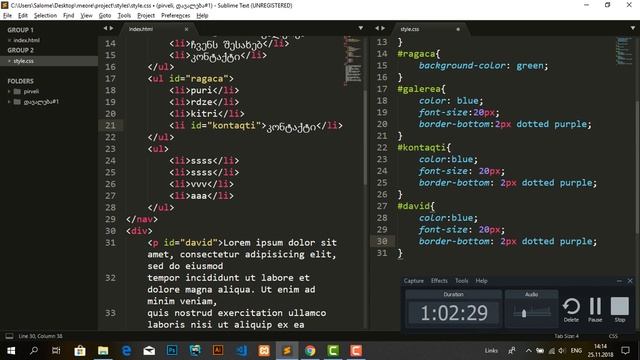The height and width of the screenshot is (360, 640).
Task: Open the Find menu
Action: pyautogui.click(x=69, y=16)
